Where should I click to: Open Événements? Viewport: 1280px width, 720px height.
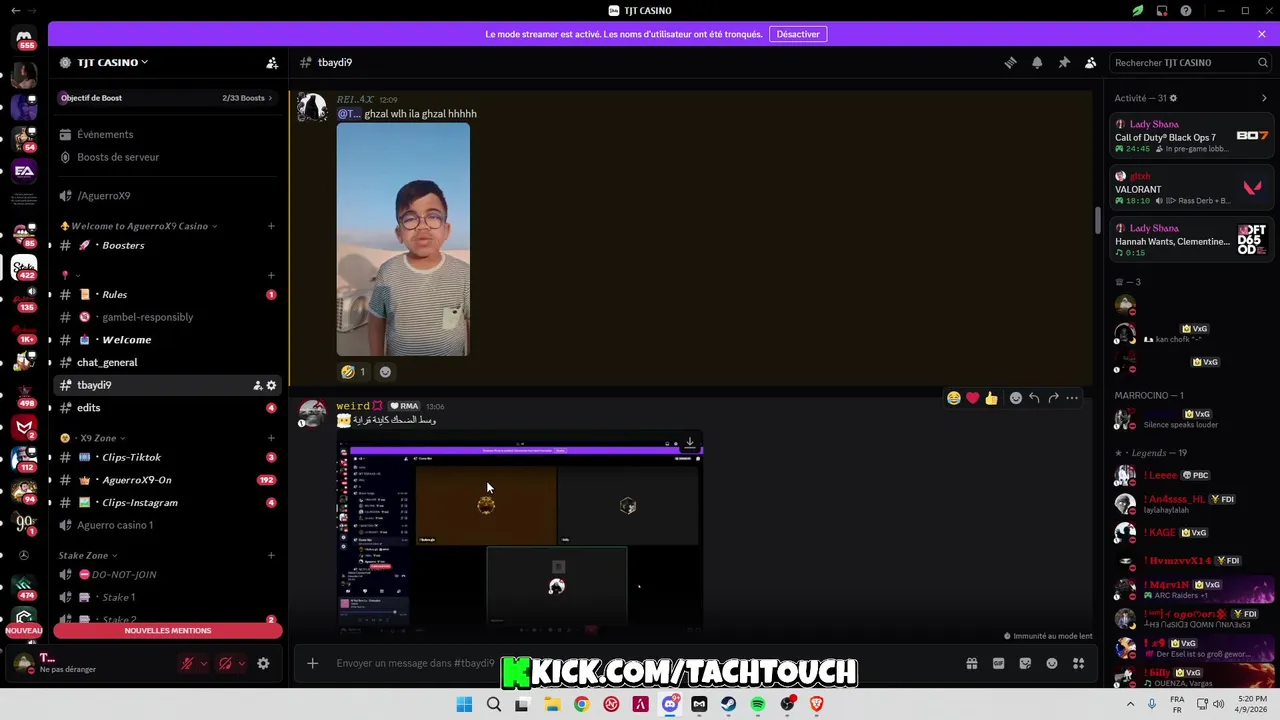point(168,134)
